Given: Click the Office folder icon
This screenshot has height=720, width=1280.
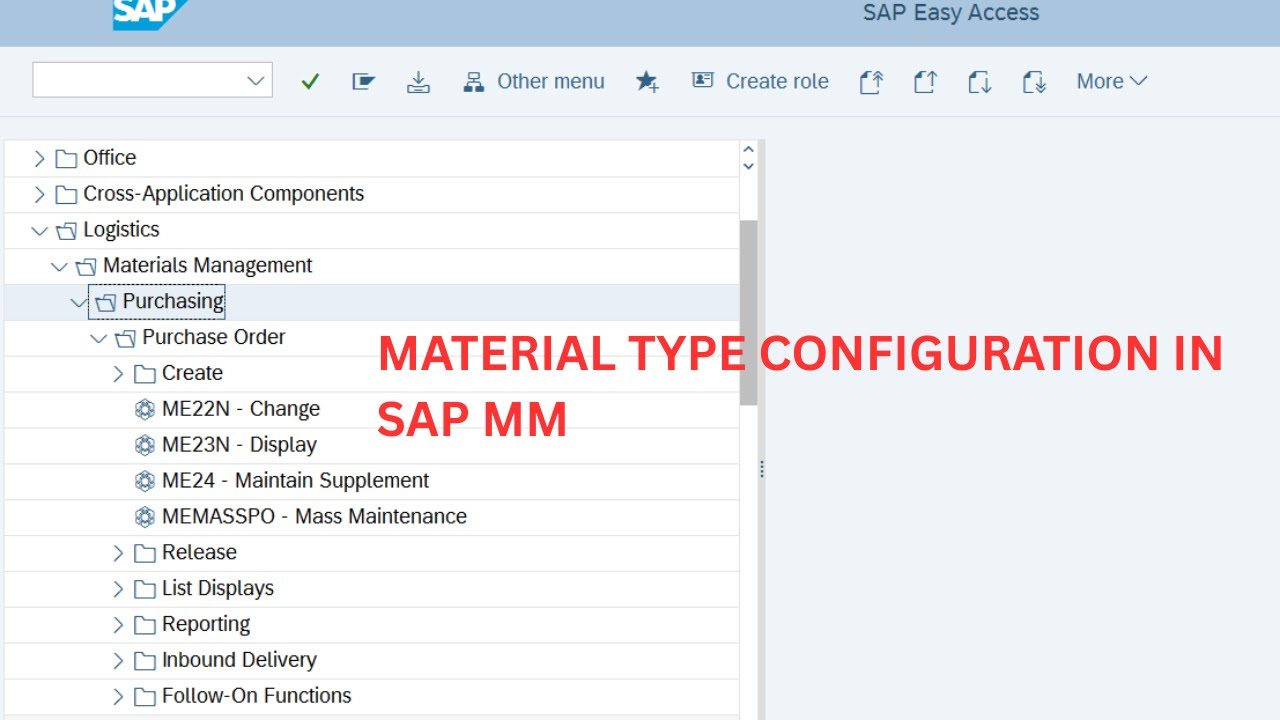Looking at the screenshot, I should 66,158.
